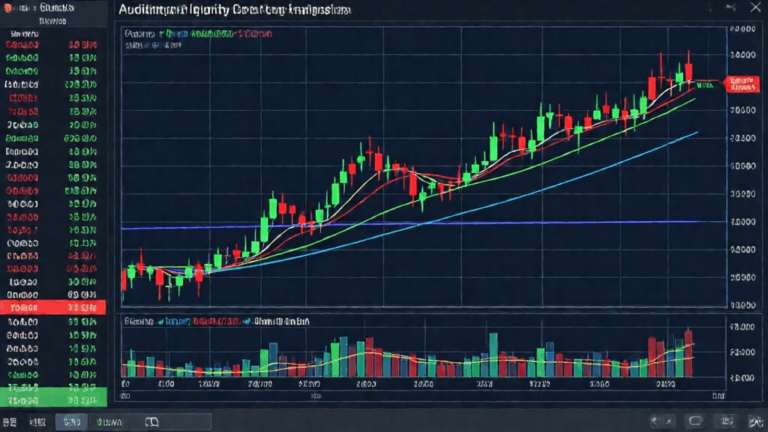Click the second icon in bottom toolbar
The image size is (768, 432).
click(38, 422)
